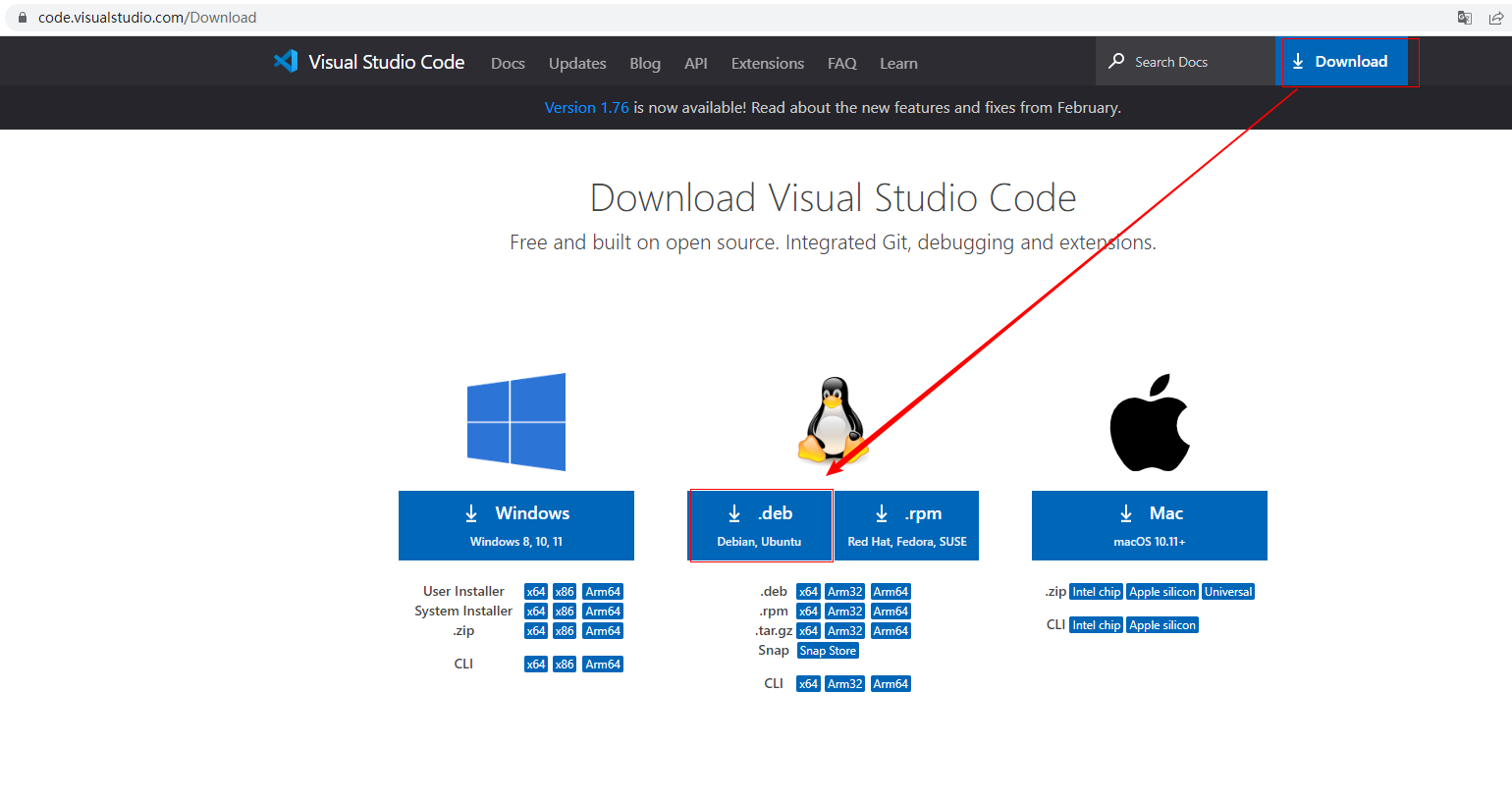Click the Visual Studio Code logo icon
The width and height of the screenshot is (1512, 799).
[286, 61]
